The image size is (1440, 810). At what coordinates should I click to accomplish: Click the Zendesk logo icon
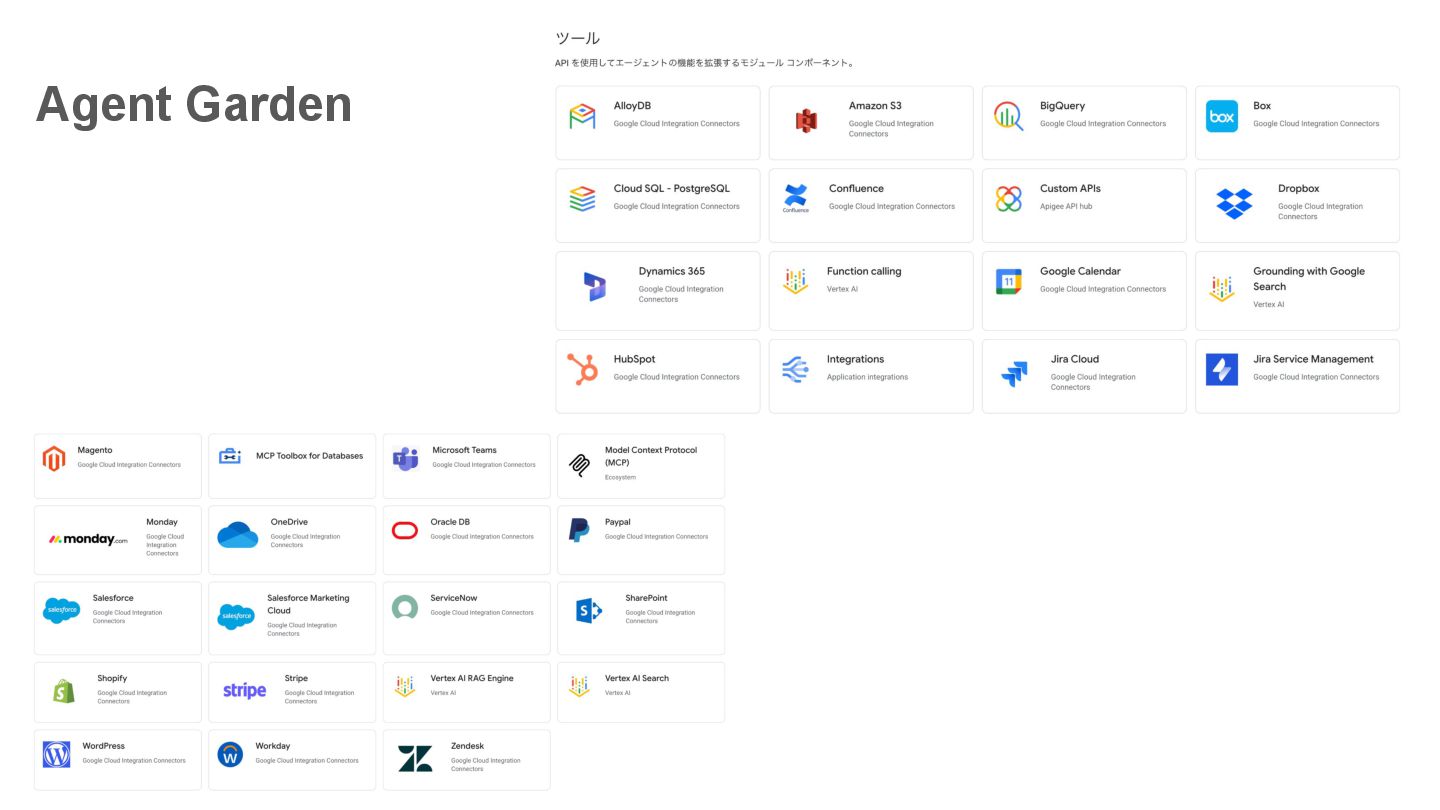415,759
